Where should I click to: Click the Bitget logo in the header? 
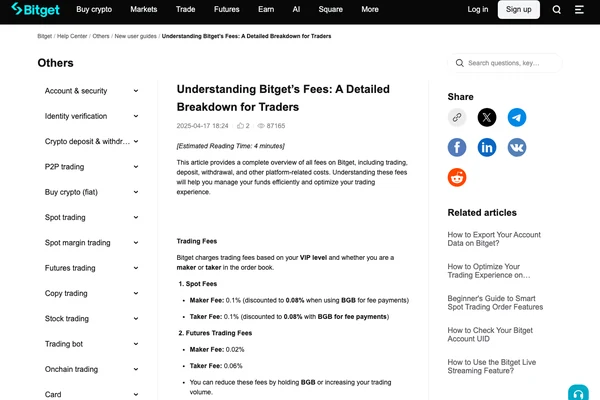[x=35, y=9]
